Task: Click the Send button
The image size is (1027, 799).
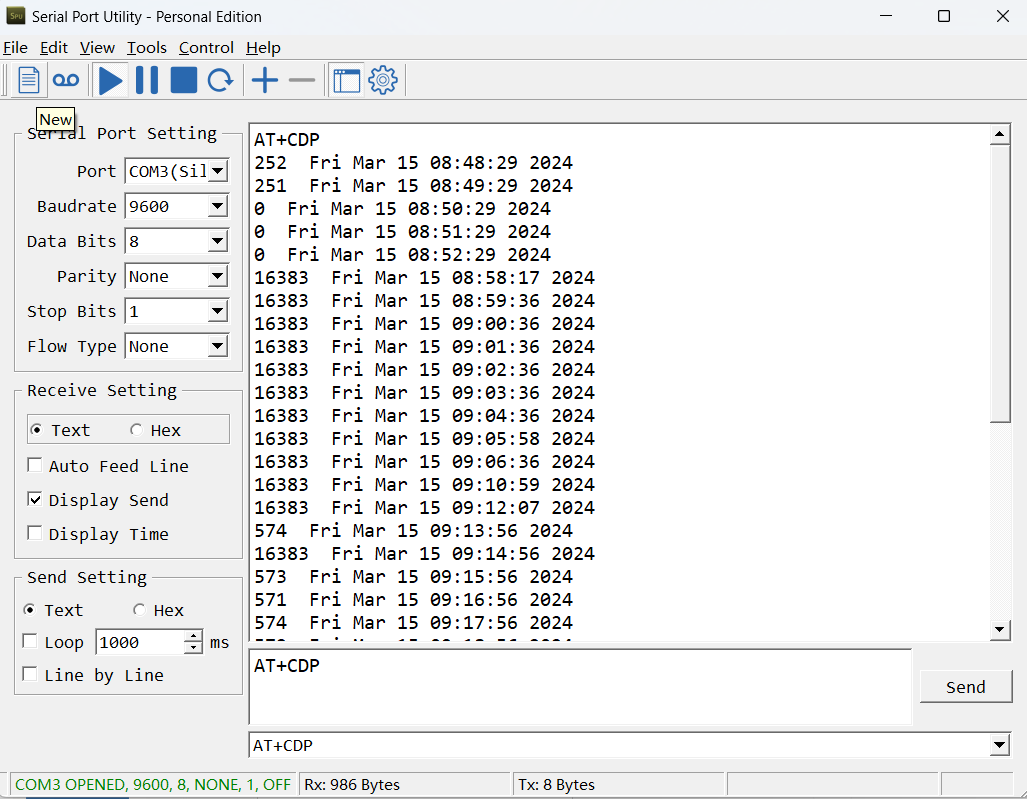Action: (965, 687)
